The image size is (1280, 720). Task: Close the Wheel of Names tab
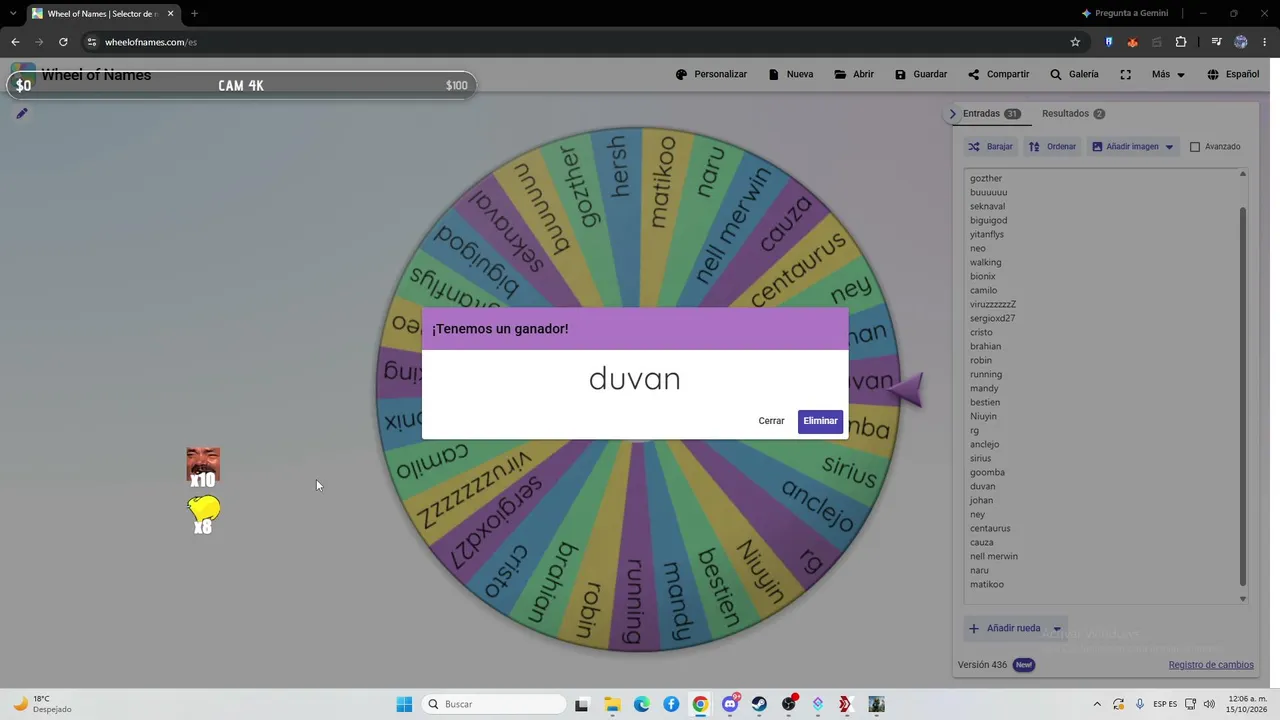coord(170,14)
